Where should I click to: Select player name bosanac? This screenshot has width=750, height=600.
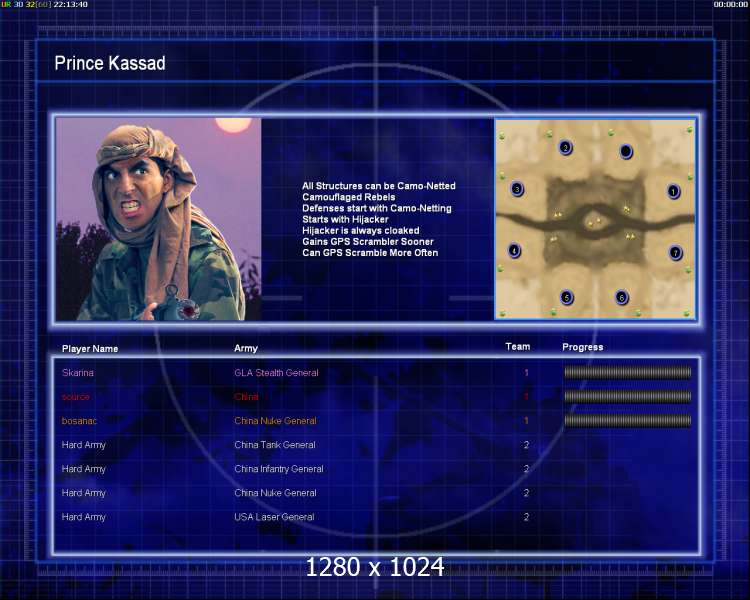(x=79, y=421)
